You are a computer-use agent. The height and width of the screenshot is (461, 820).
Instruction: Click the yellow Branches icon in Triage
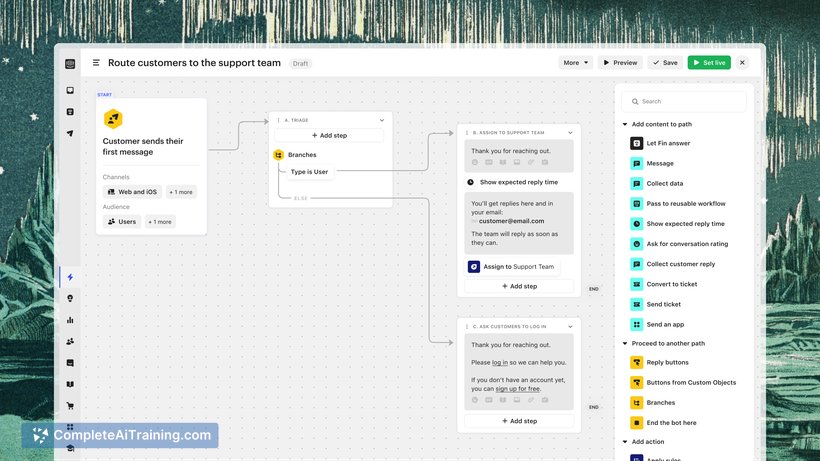pyautogui.click(x=278, y=155)
